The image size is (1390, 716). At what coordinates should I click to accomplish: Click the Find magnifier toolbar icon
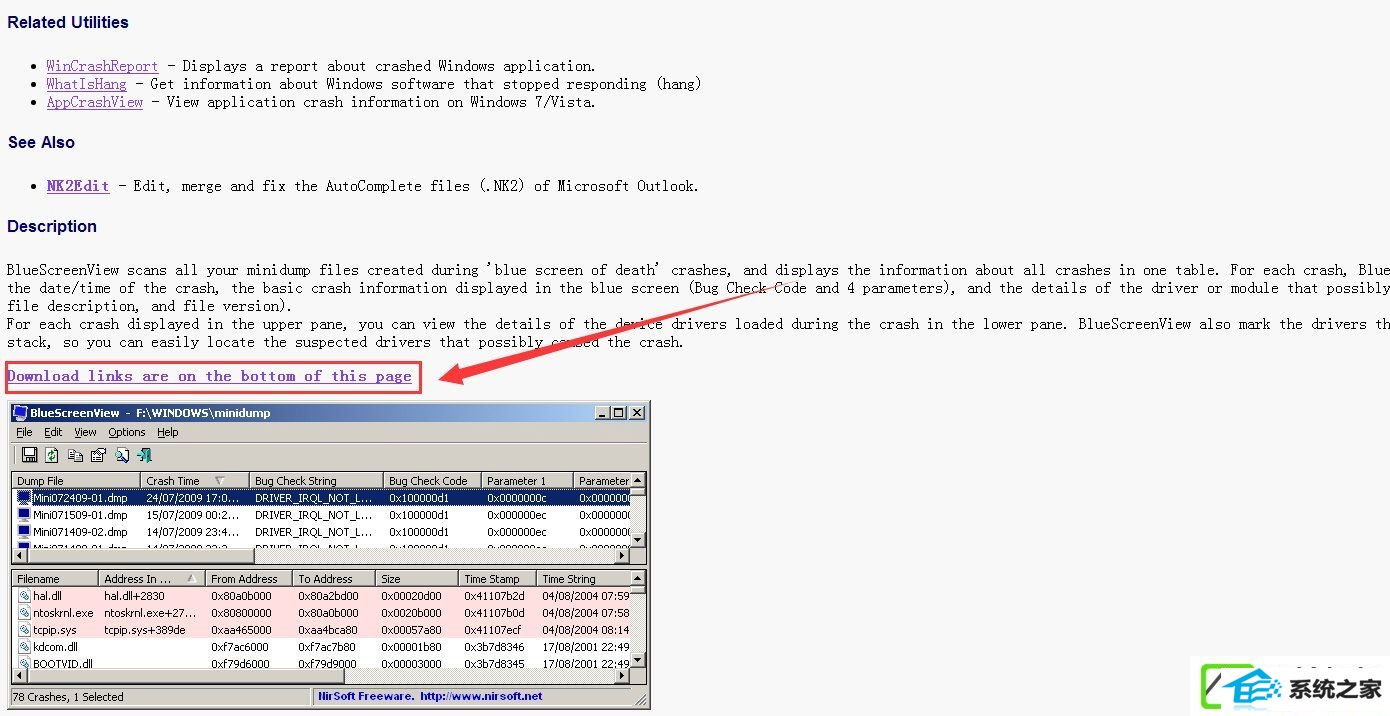click(x=122, y=455)
